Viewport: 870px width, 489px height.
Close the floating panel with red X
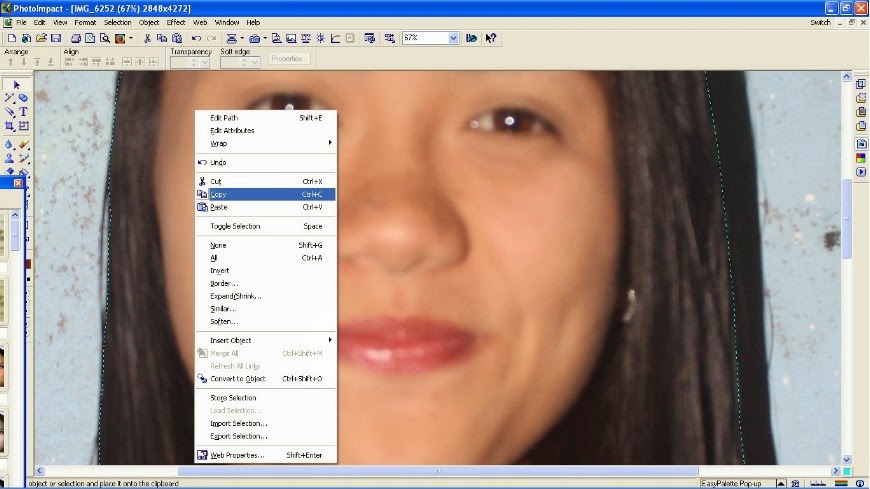18,183
